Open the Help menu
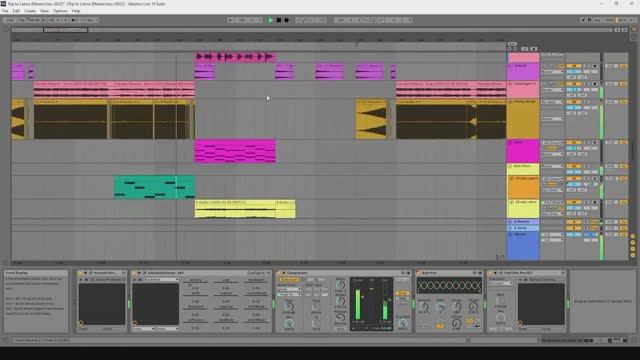 click(76, 11)
